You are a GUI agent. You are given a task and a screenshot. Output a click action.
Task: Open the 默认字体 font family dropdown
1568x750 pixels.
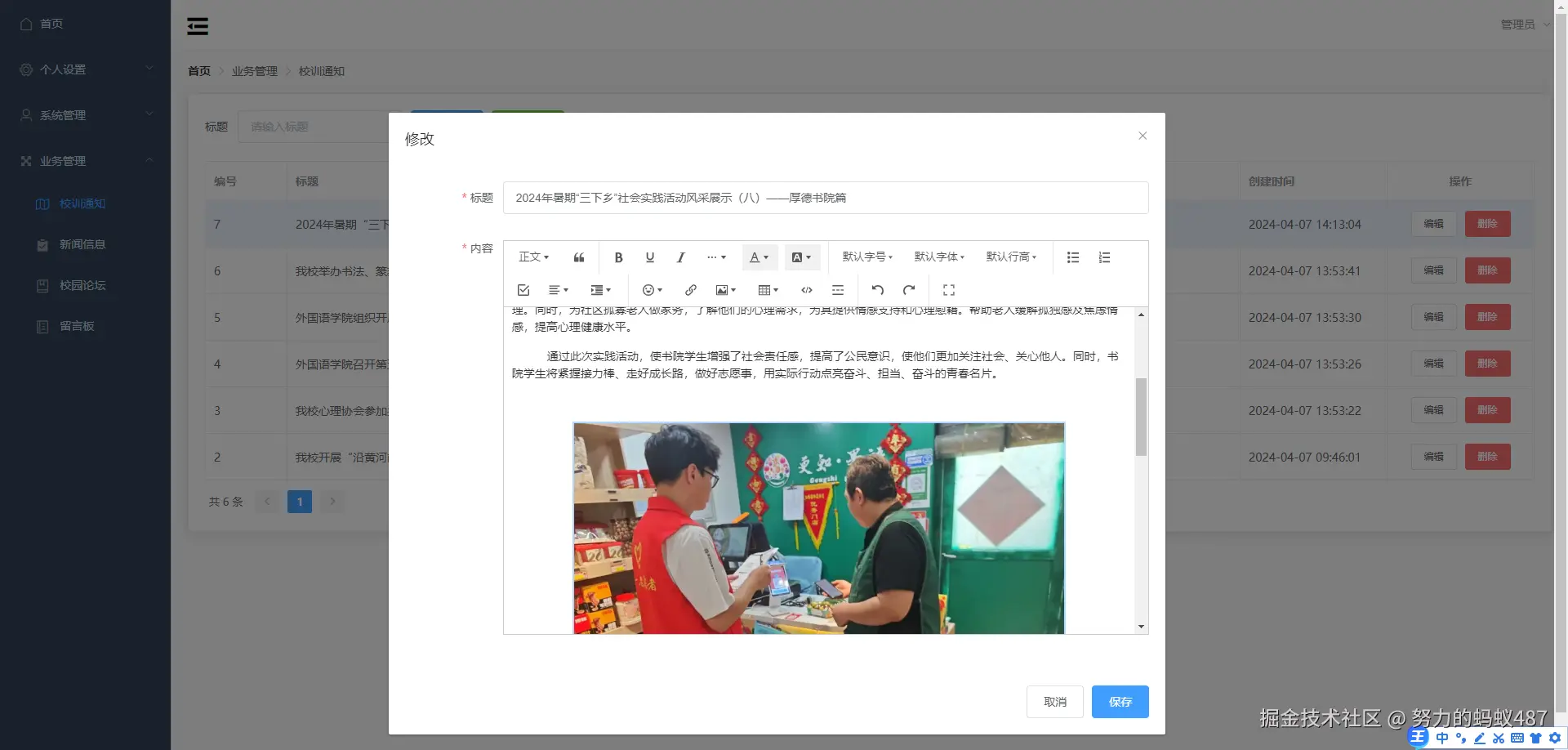click(939, 257)
